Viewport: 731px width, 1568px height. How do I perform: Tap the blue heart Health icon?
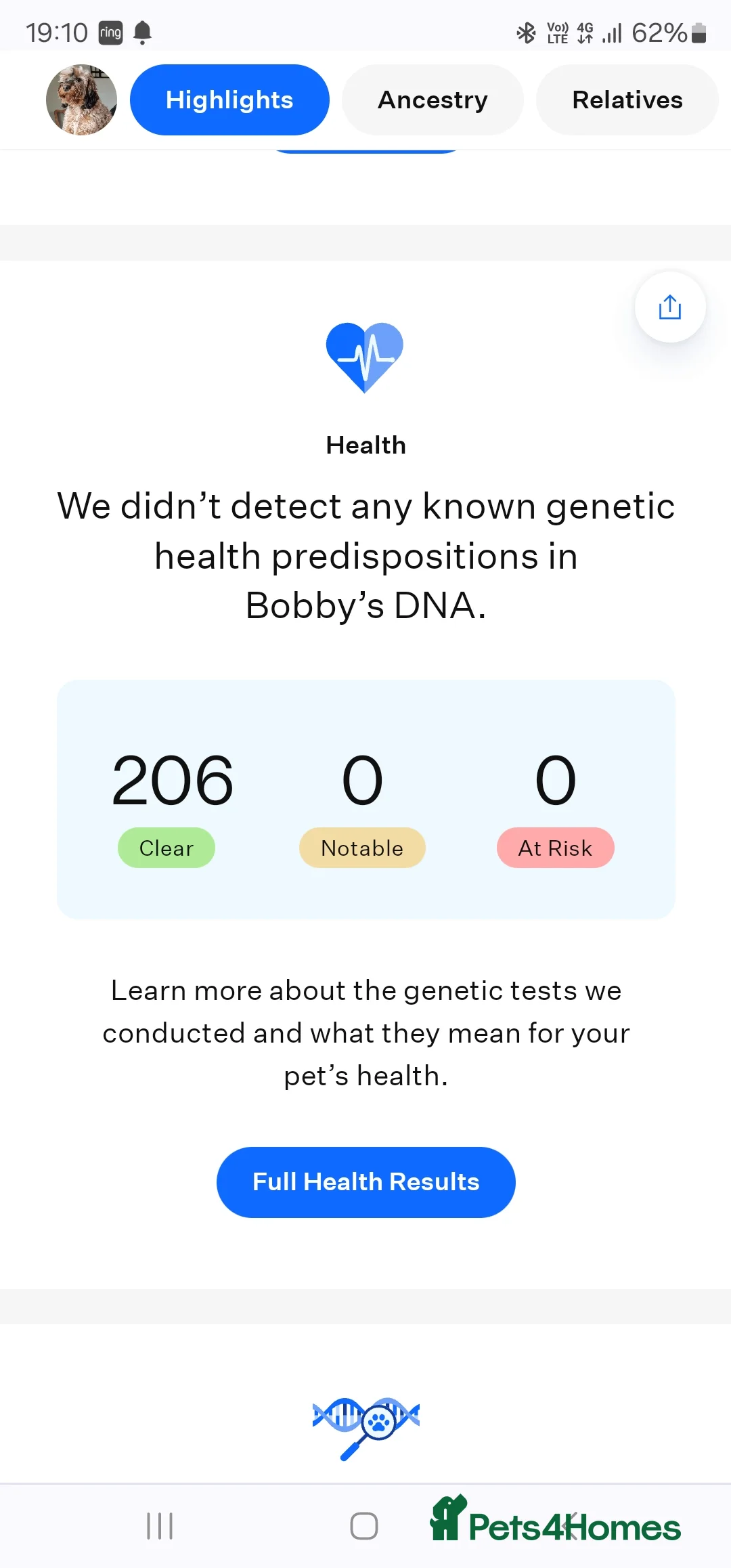[x=365, y=357]
